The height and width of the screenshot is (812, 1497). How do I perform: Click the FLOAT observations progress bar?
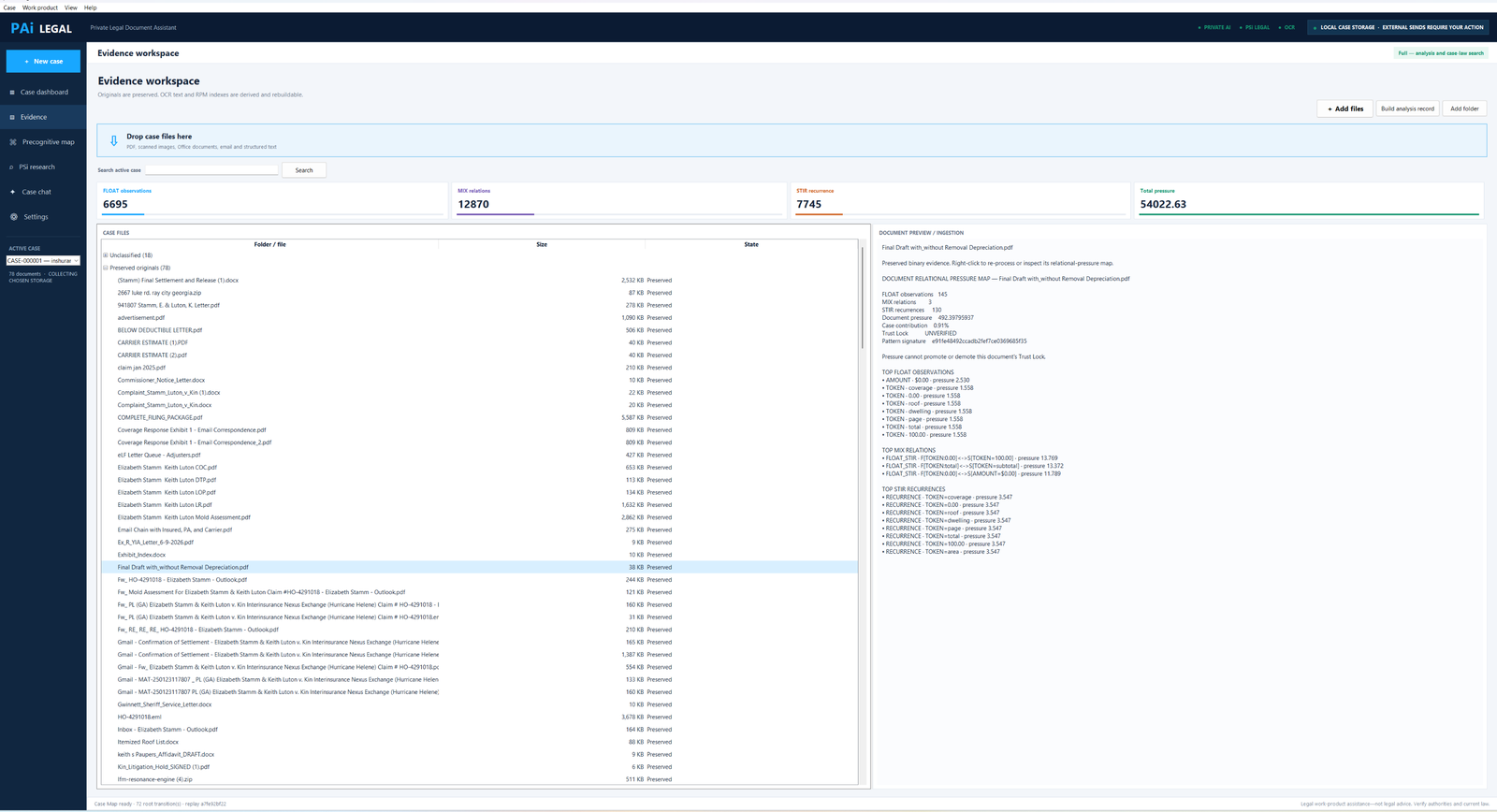pos(272,214)
